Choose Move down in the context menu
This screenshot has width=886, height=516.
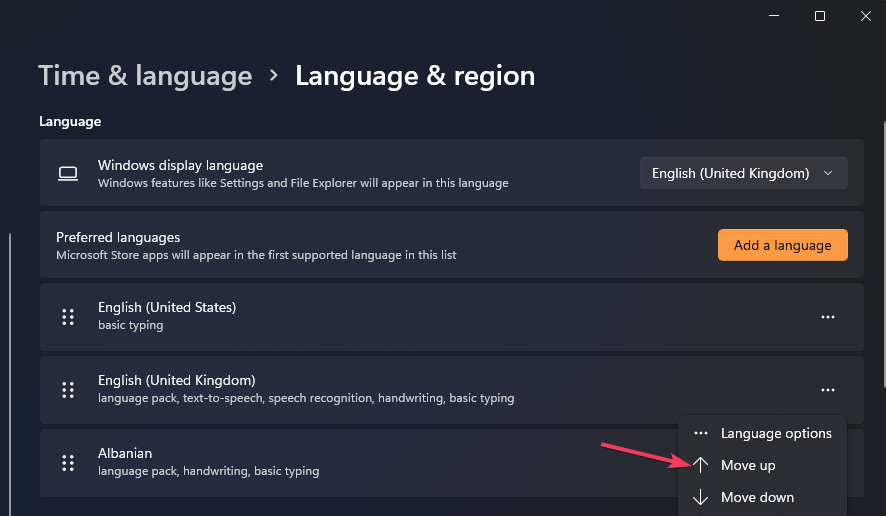(762, 497)
